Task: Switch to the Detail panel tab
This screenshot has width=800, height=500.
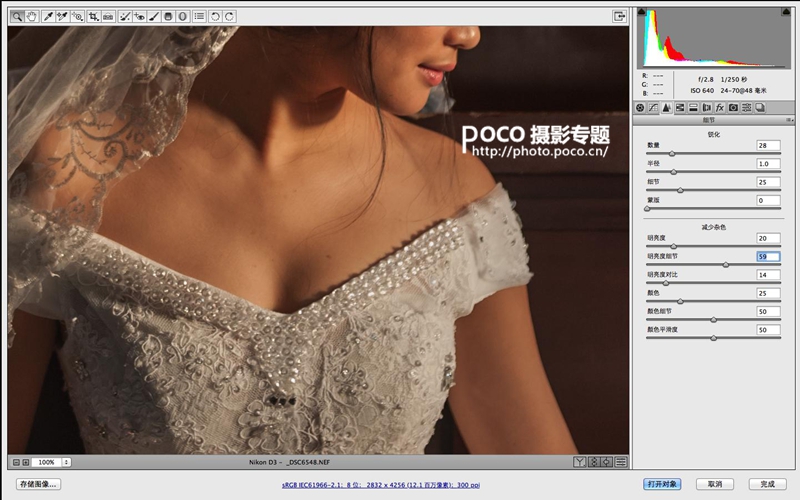Action: pos(666,108)
